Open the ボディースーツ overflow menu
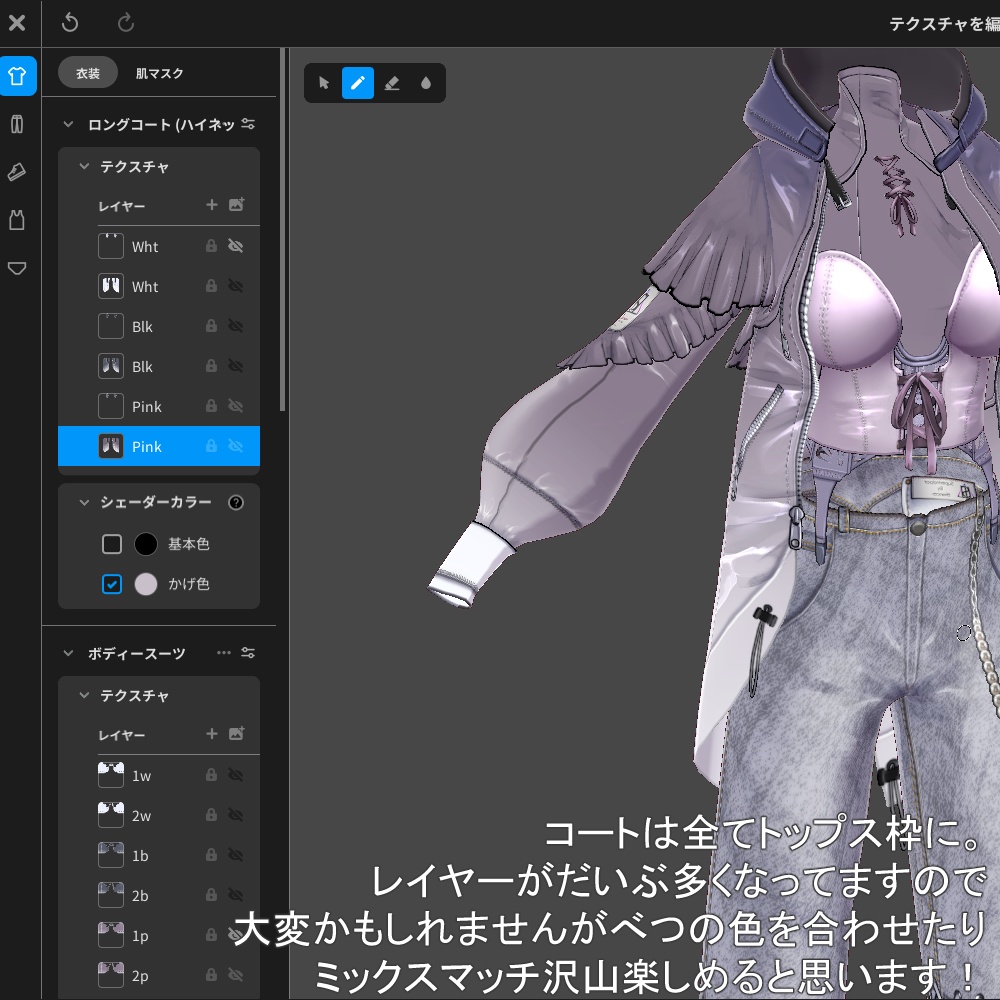Viewport: 1000px width, 1000px height. (x=224, y=653)
